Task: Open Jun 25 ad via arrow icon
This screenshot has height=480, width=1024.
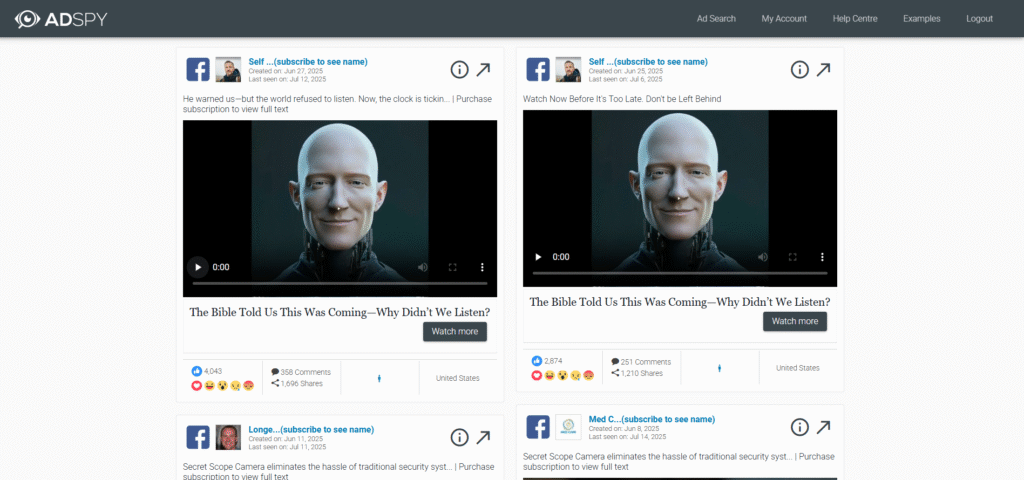Action: 823,69
